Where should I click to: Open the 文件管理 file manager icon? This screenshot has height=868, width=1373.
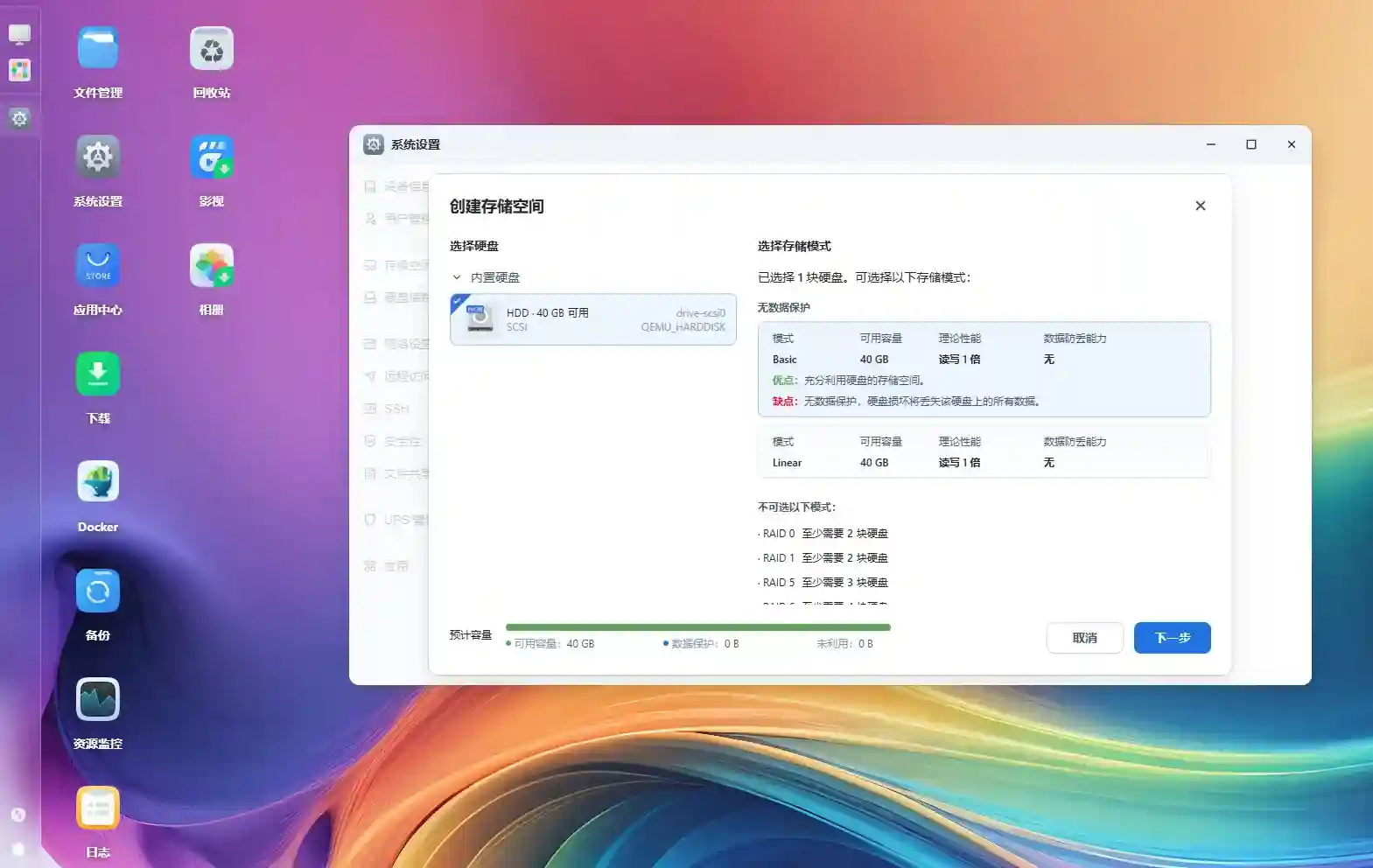tap(97, 49)
